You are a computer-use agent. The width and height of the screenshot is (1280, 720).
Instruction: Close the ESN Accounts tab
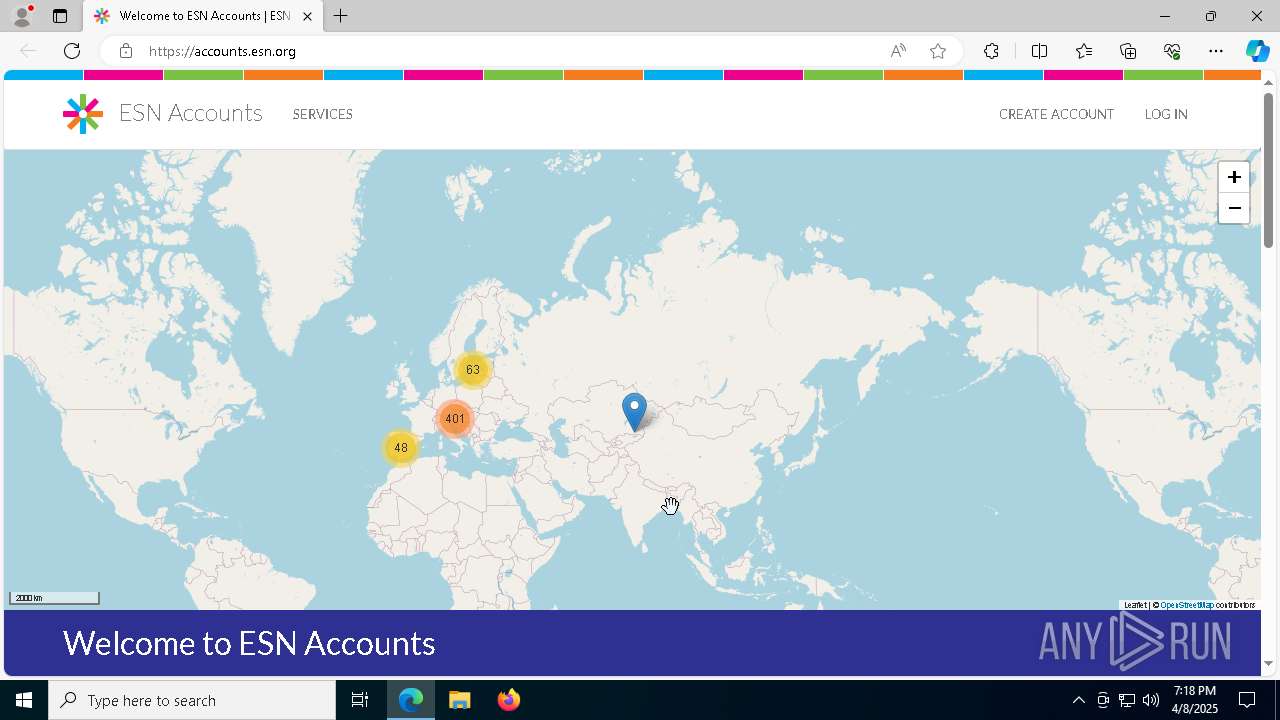pyautogui.click(x=307, y=16)
